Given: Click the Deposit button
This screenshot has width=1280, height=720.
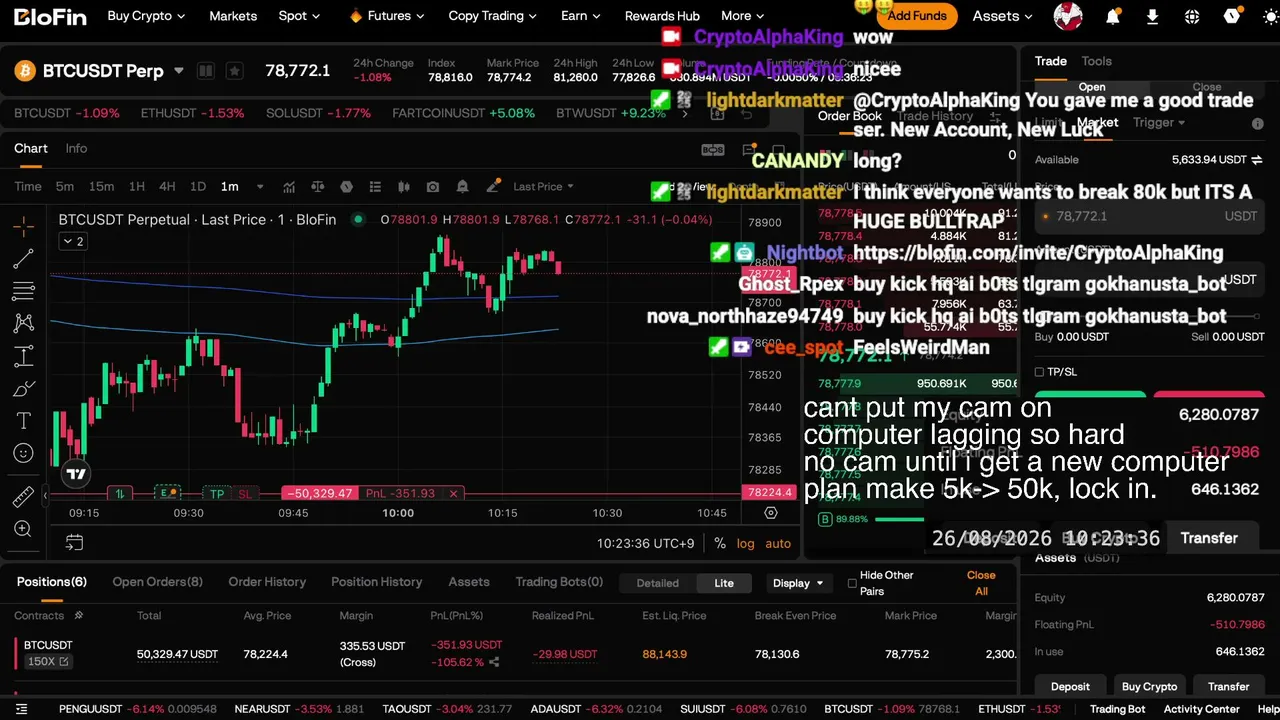Looking at the screenshot, I should pos(1070,687).
